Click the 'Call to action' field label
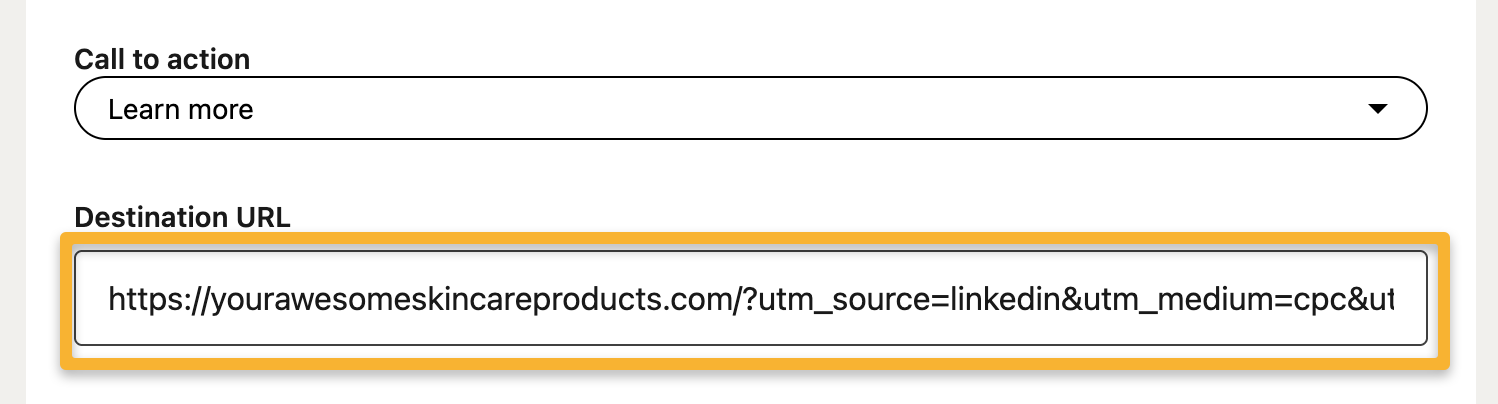This screenshot has height=404, width=1498. coord(162,59)
